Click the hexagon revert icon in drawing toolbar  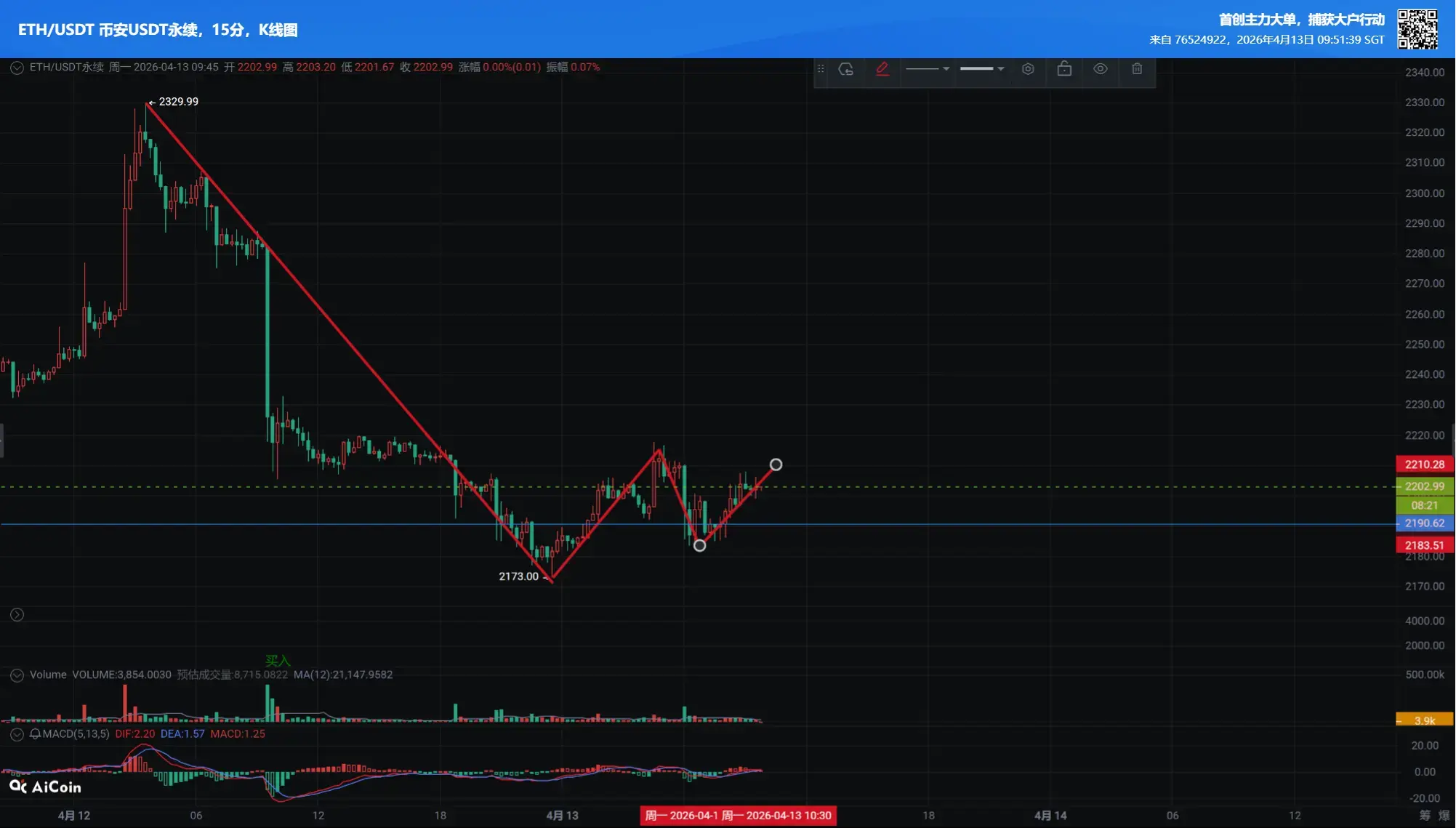tap(846, 69)
